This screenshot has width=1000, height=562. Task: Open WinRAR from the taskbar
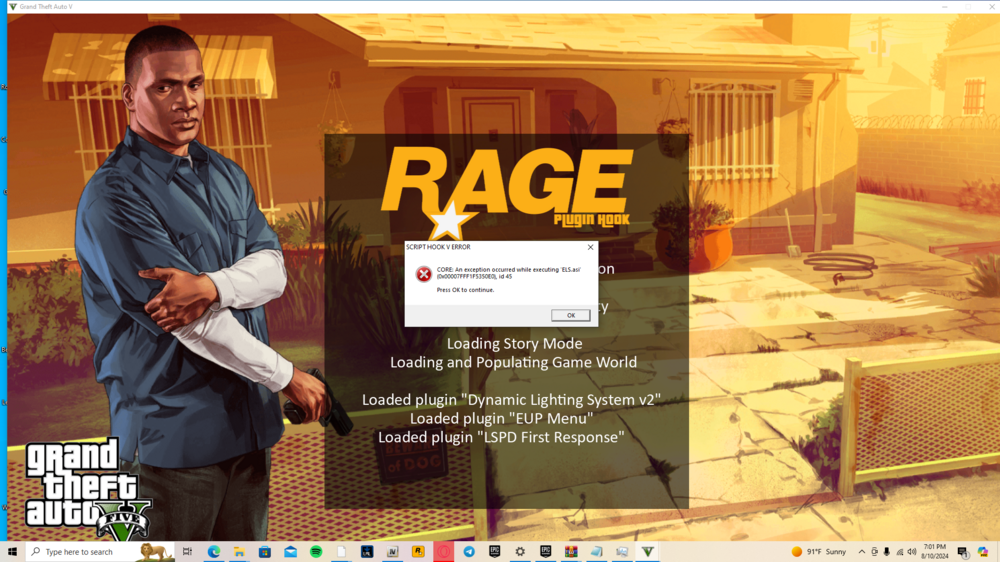tap(571, 552)
